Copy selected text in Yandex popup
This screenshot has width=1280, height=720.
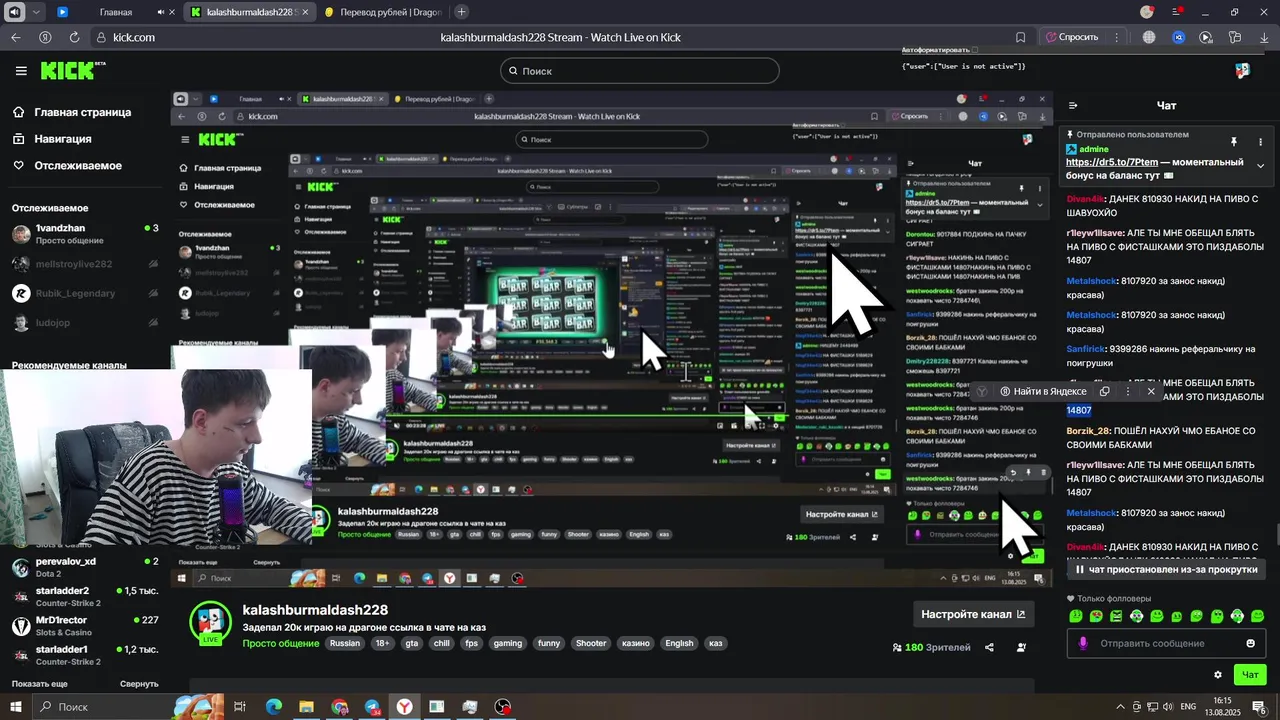(x=1104, y=391)
